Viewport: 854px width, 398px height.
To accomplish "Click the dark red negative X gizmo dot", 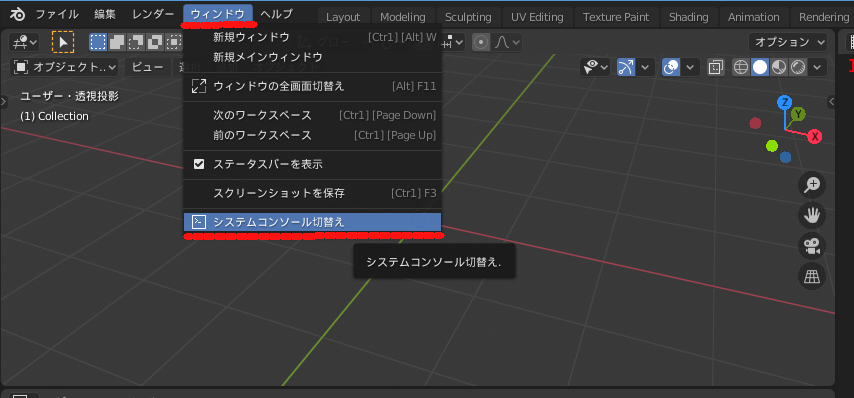I will pos(755,123).
